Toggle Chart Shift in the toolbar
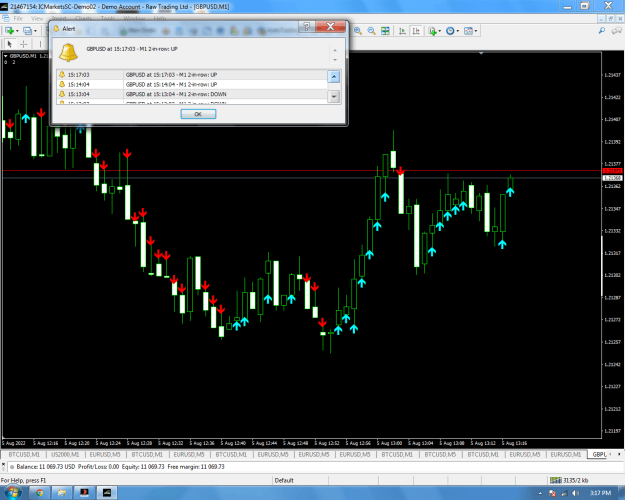Image resolution: width=625 pixels, height=500 pixels. [x=416, y=31]
